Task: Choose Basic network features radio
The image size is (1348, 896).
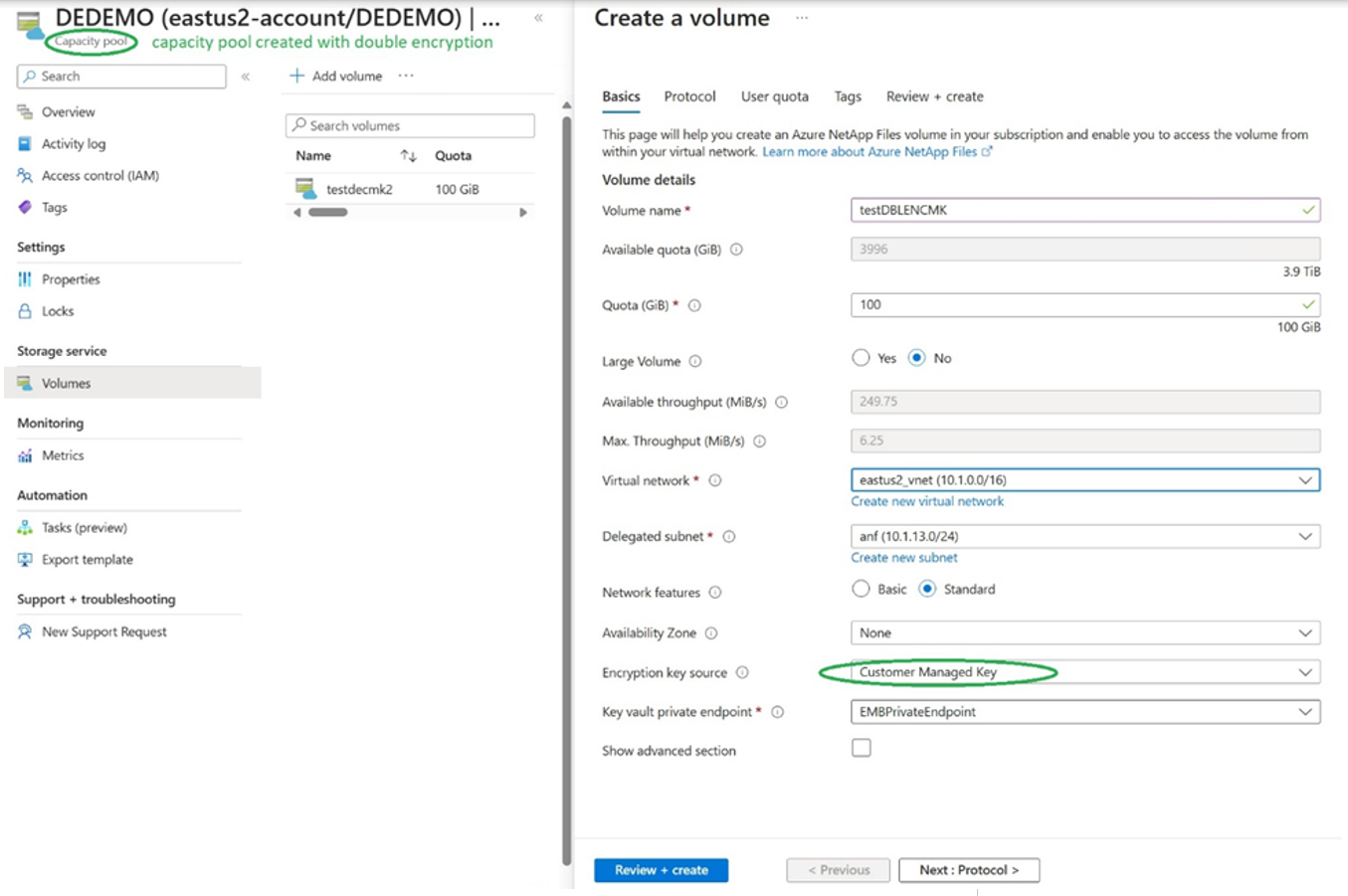Action: click(861, 589)
